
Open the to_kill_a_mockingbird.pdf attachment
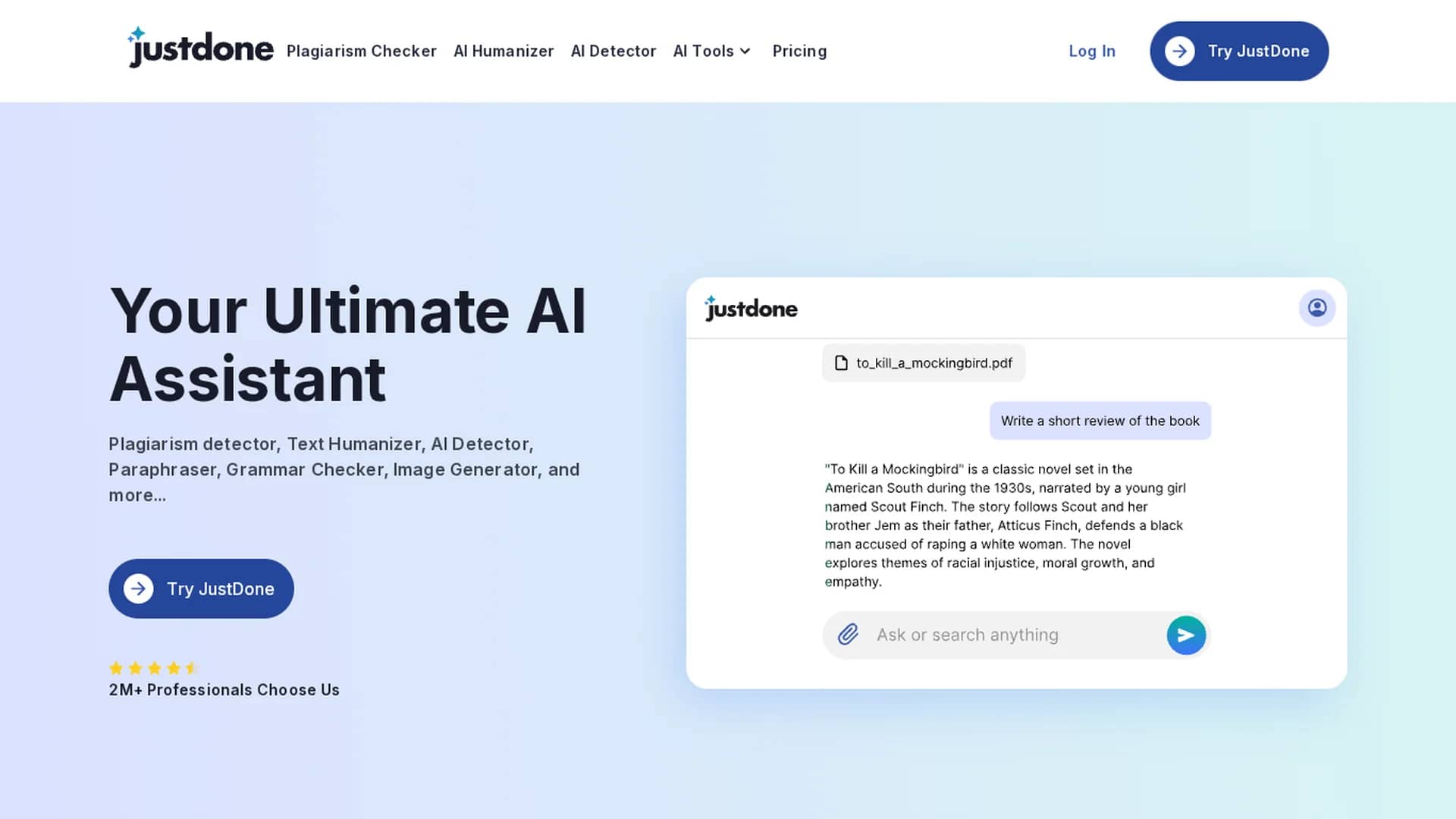[x=924, y=363]
